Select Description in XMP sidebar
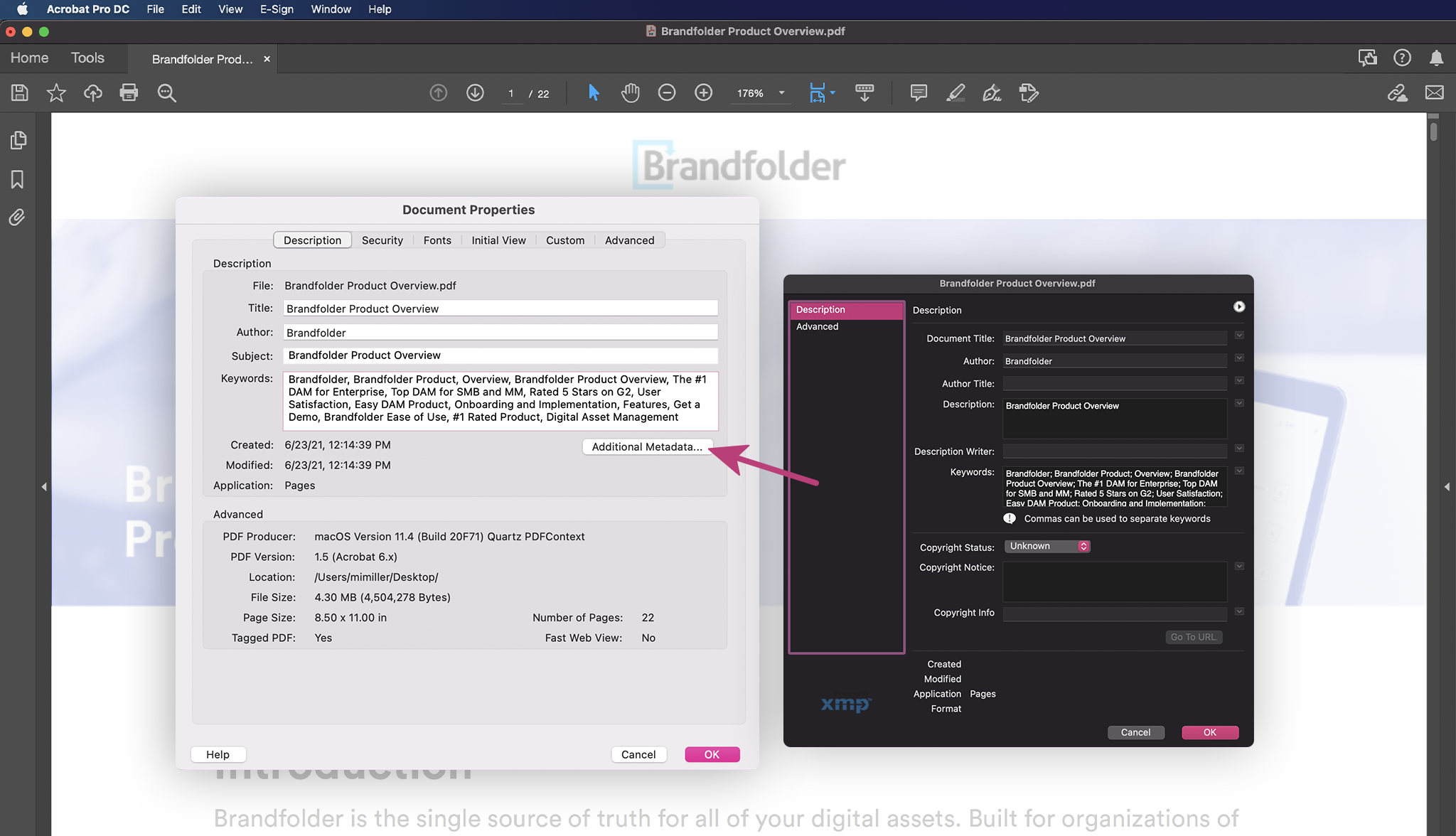Viewport: 1456px width, 836px height. 846,310
